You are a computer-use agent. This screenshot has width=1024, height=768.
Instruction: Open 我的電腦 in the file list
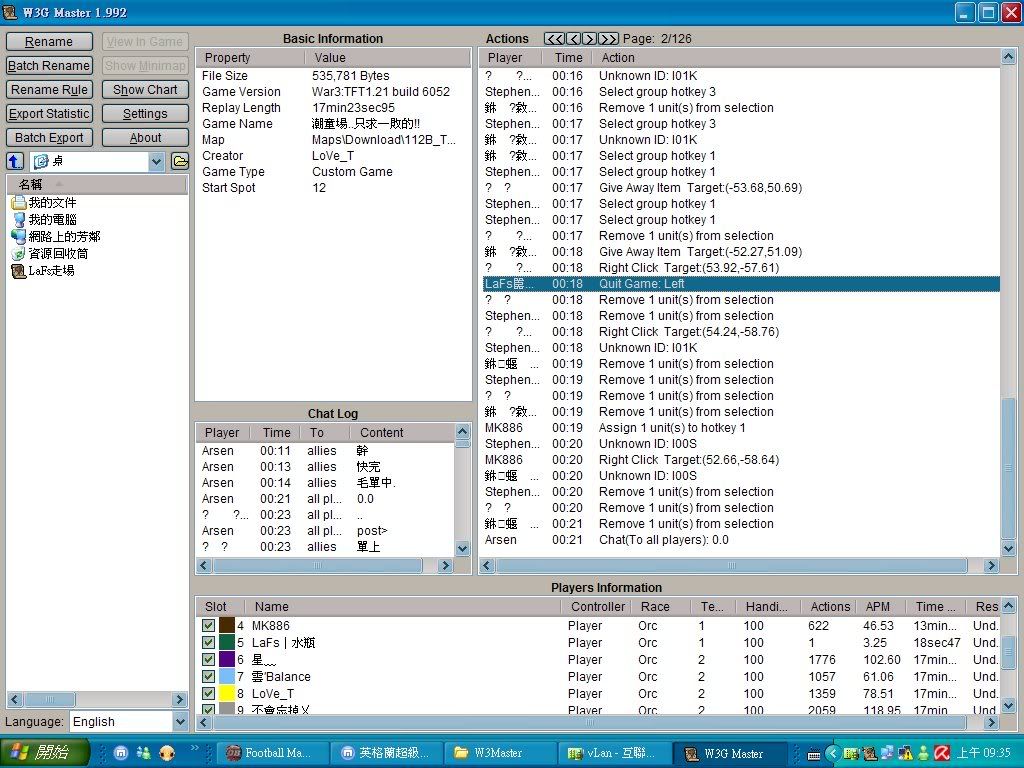point(52,220)
